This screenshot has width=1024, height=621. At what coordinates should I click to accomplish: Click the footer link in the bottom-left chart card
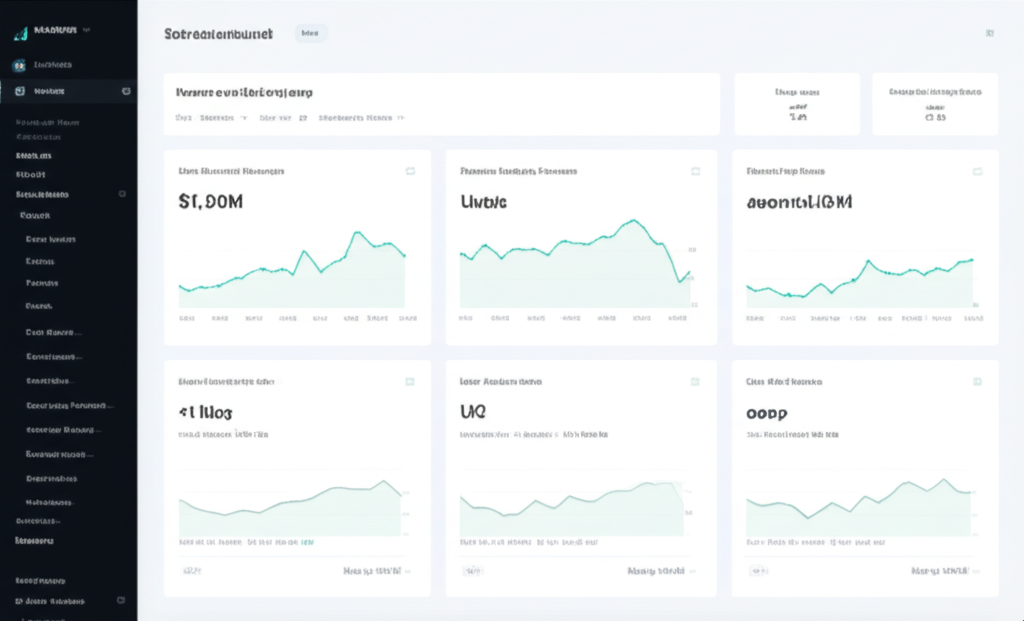(375, 571)
